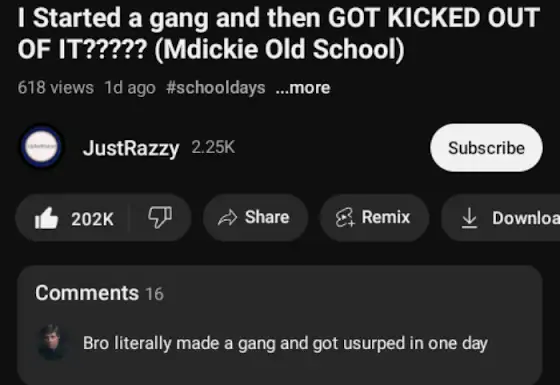560x385 pixels.
Task: Click the Share button label
Action: (267, 217)
